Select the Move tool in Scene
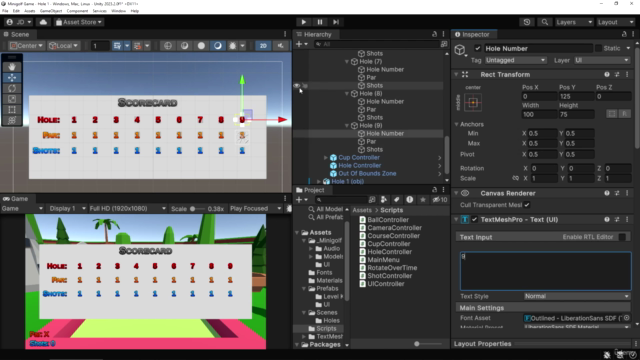Screen dimensions: 640x360 point(12,78)
